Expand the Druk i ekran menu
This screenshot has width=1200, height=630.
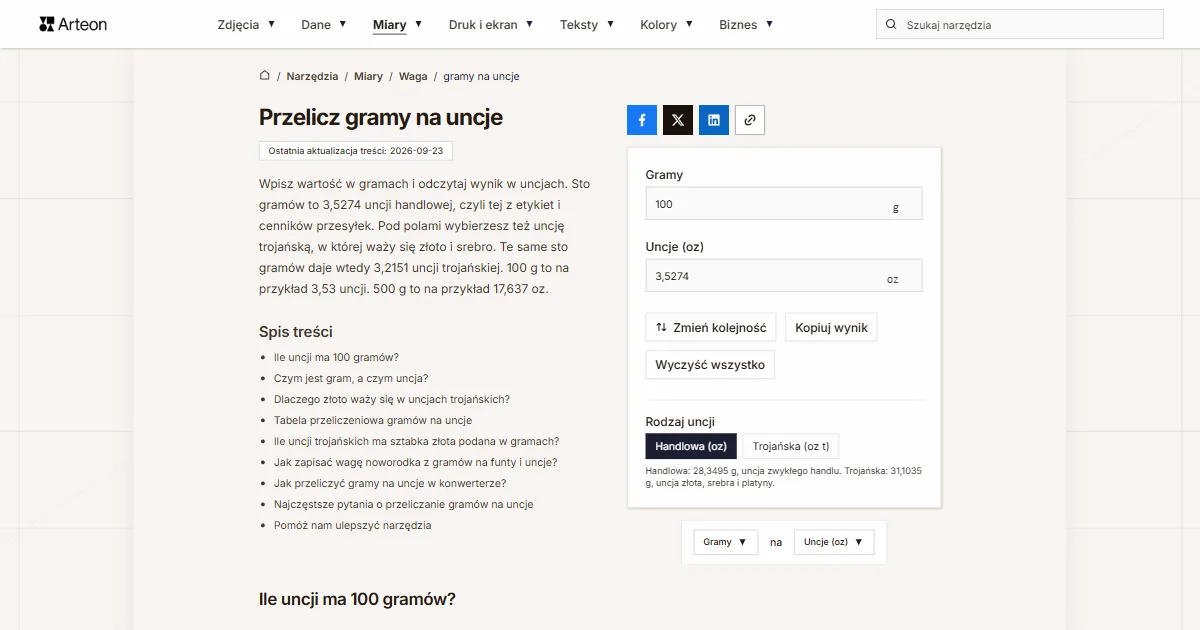[x=491, y=24]
